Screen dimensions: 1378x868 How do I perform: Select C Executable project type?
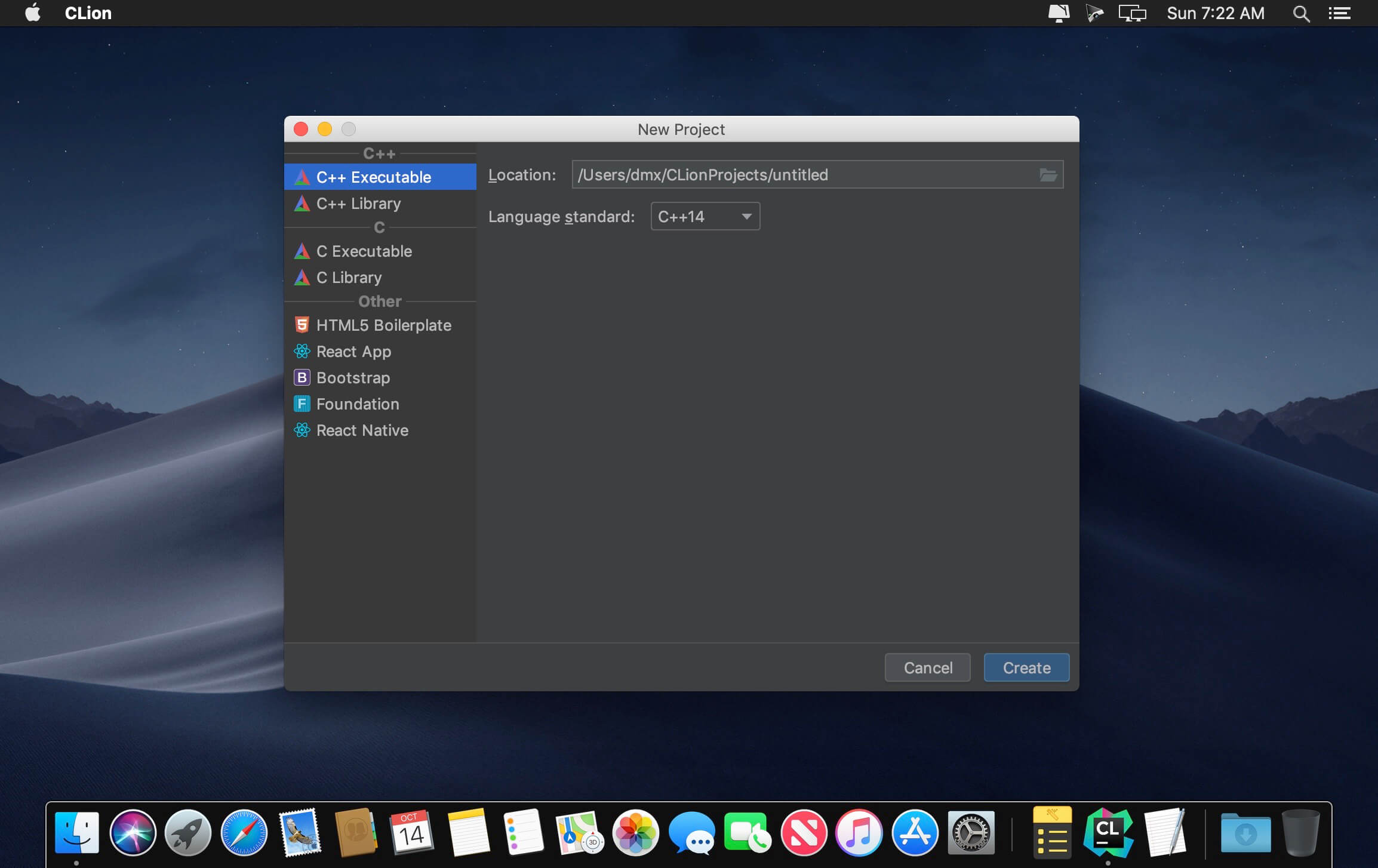[x=364, y=251]
